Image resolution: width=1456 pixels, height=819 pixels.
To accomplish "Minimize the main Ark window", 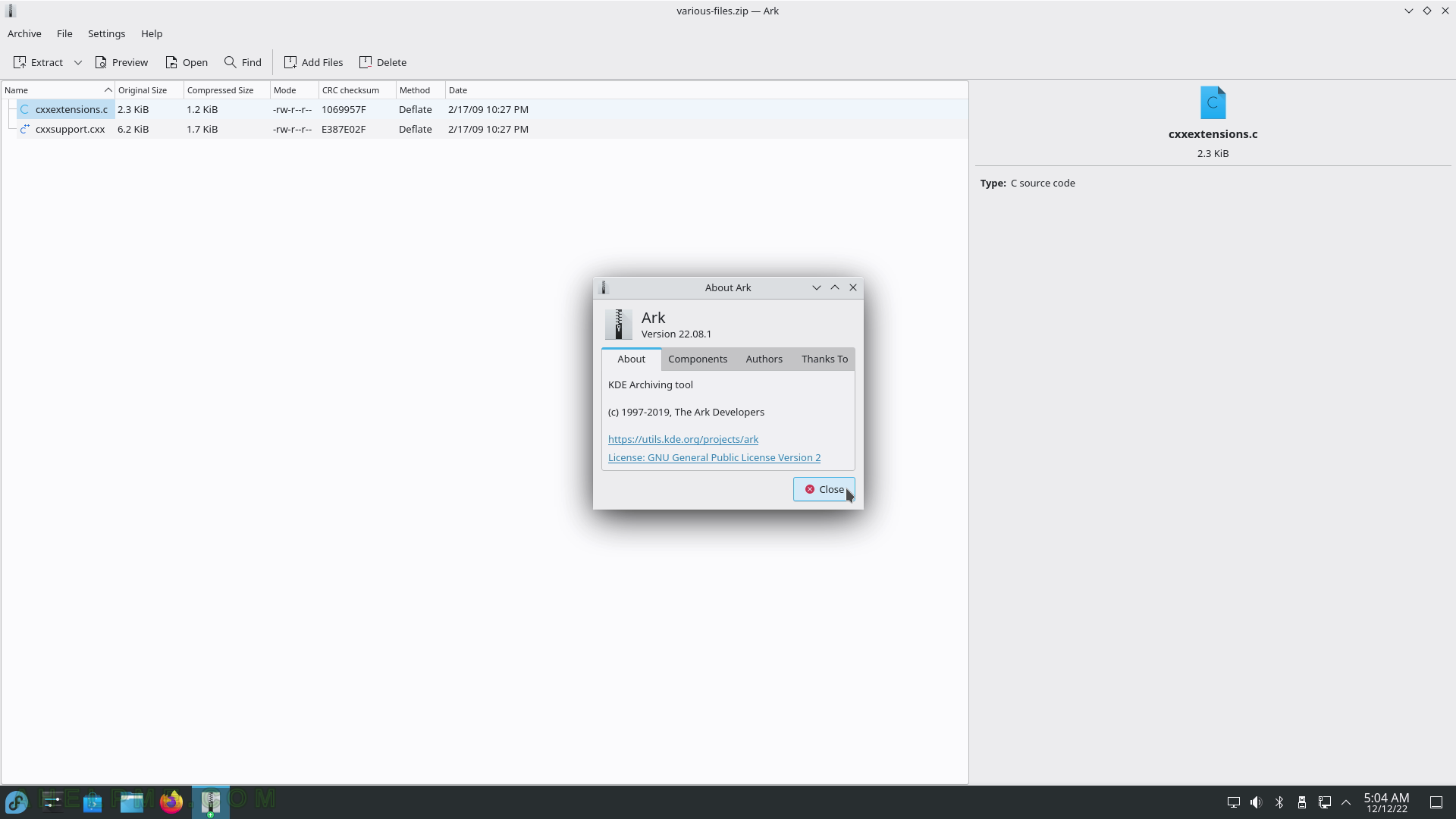I will pos(1409,11).
